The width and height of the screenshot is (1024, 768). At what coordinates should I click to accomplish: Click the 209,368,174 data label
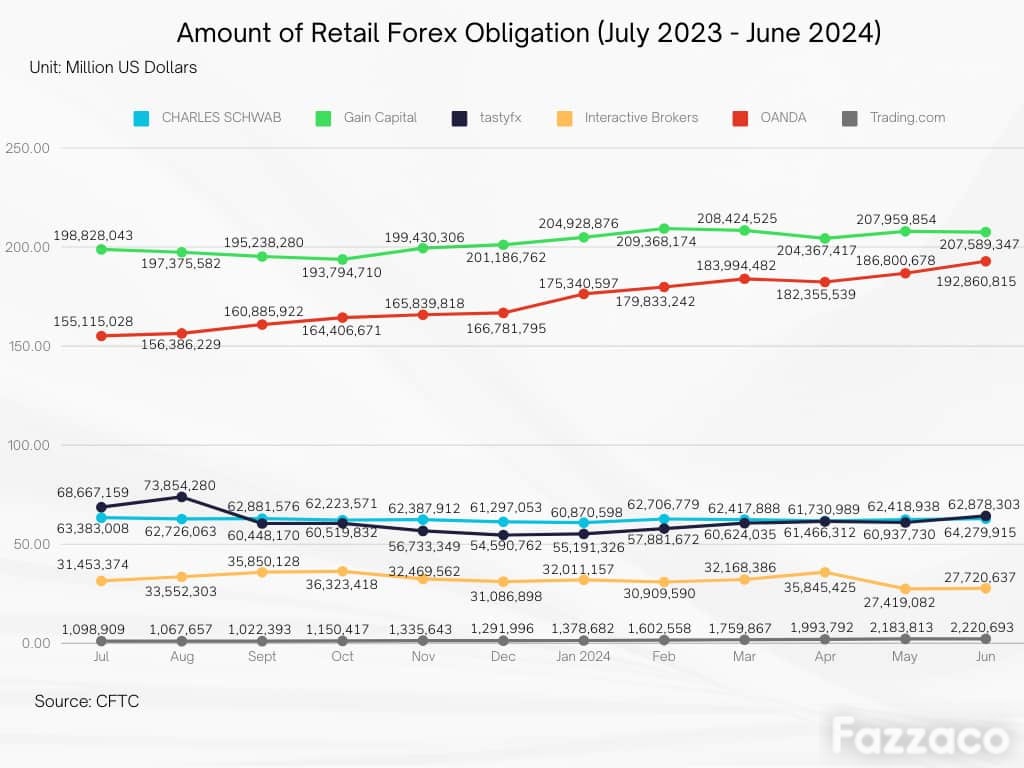coord(656,242)
